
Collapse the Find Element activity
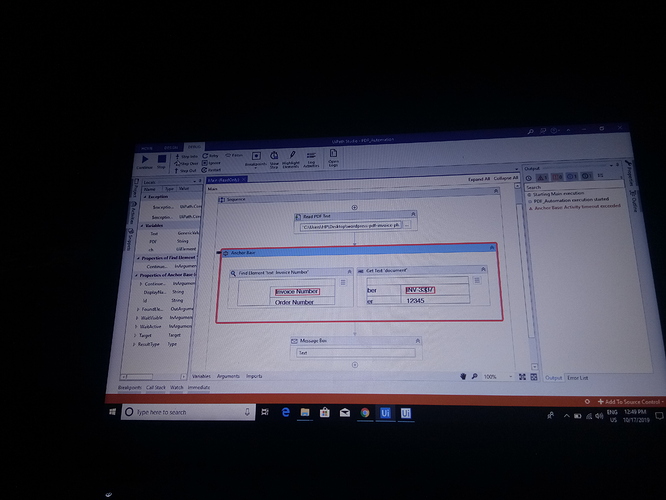[x=350, y=271]
